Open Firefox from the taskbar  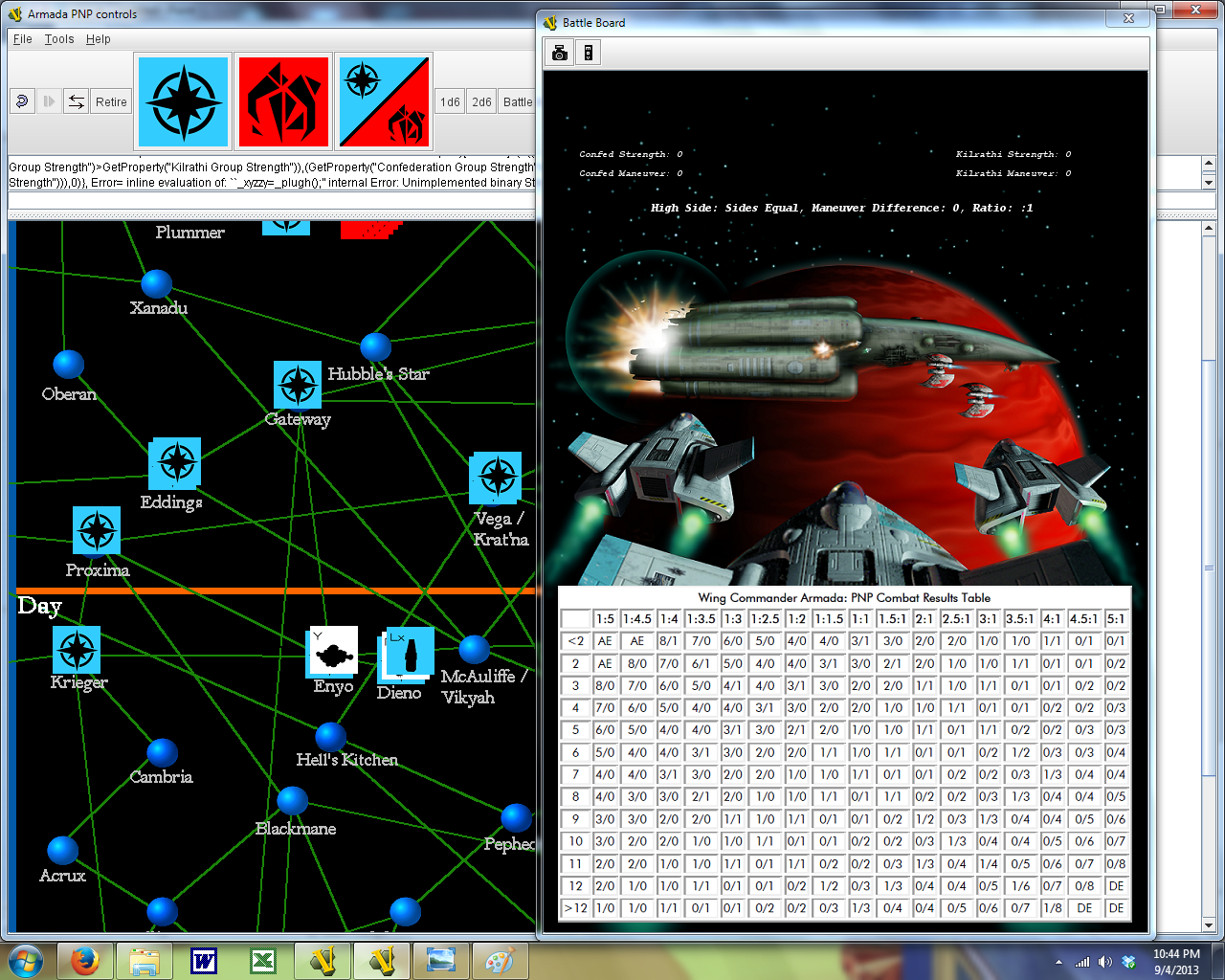point(85,960)
